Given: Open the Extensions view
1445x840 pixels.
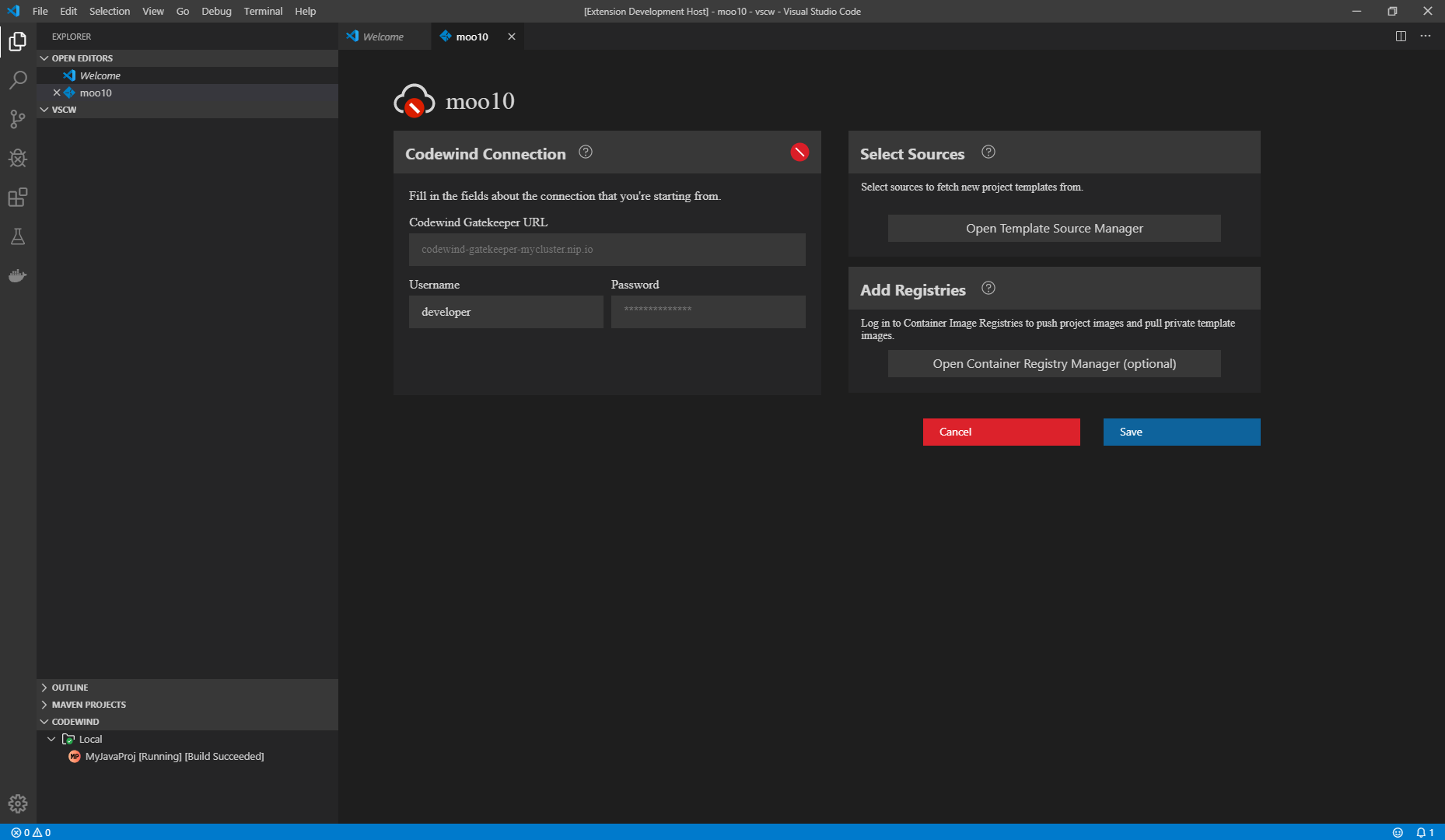Looking at the screenshot, I should (18, 197).
